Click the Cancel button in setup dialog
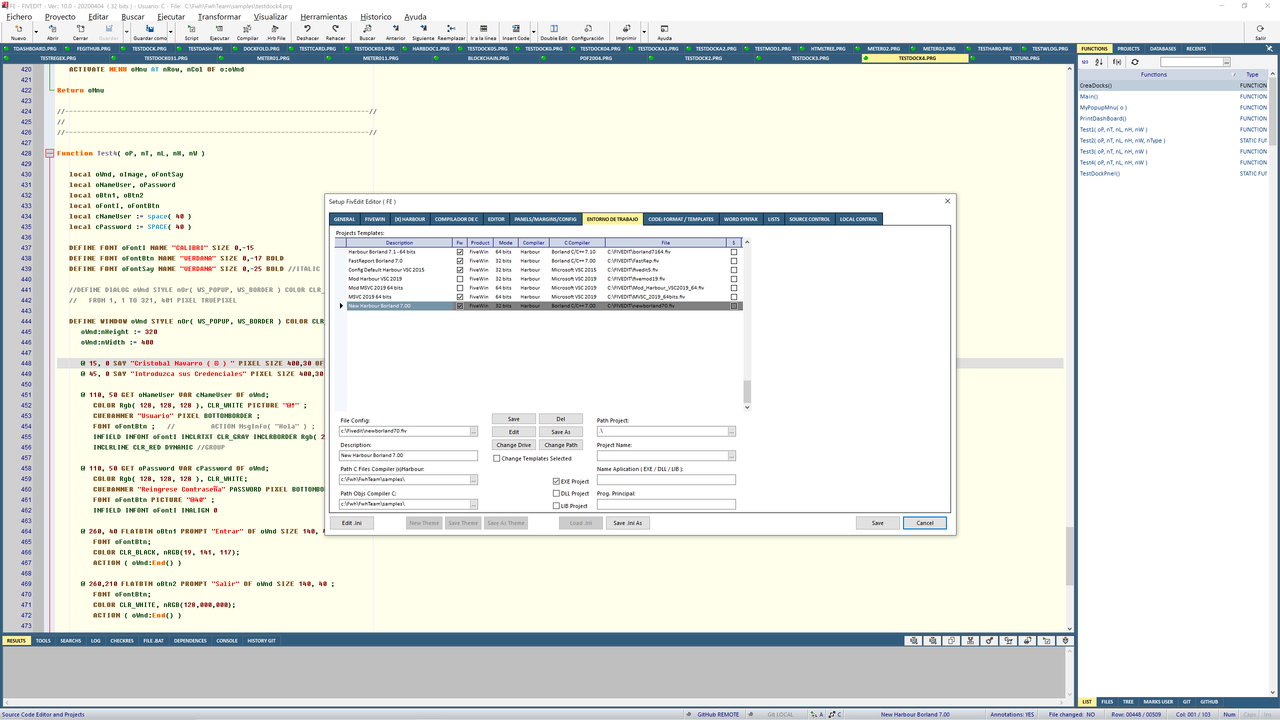Viewport: 1280px width, 720px height. pos(924,523)
